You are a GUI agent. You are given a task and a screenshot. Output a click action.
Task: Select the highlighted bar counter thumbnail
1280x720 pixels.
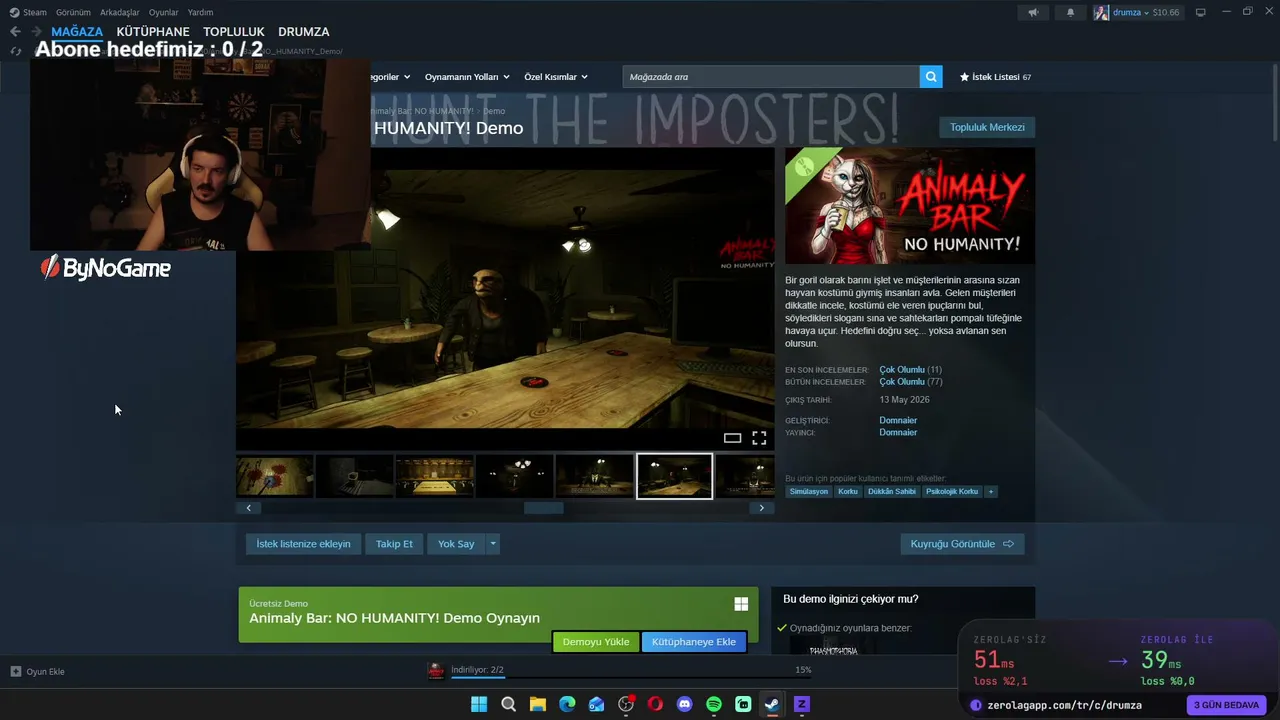(675, 476)
